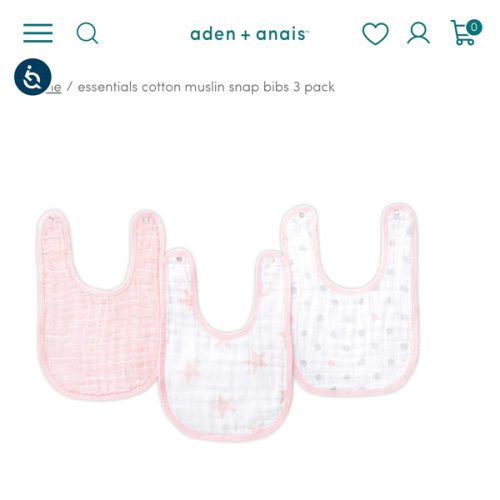Click the aden + anais logo

point(250,34)
